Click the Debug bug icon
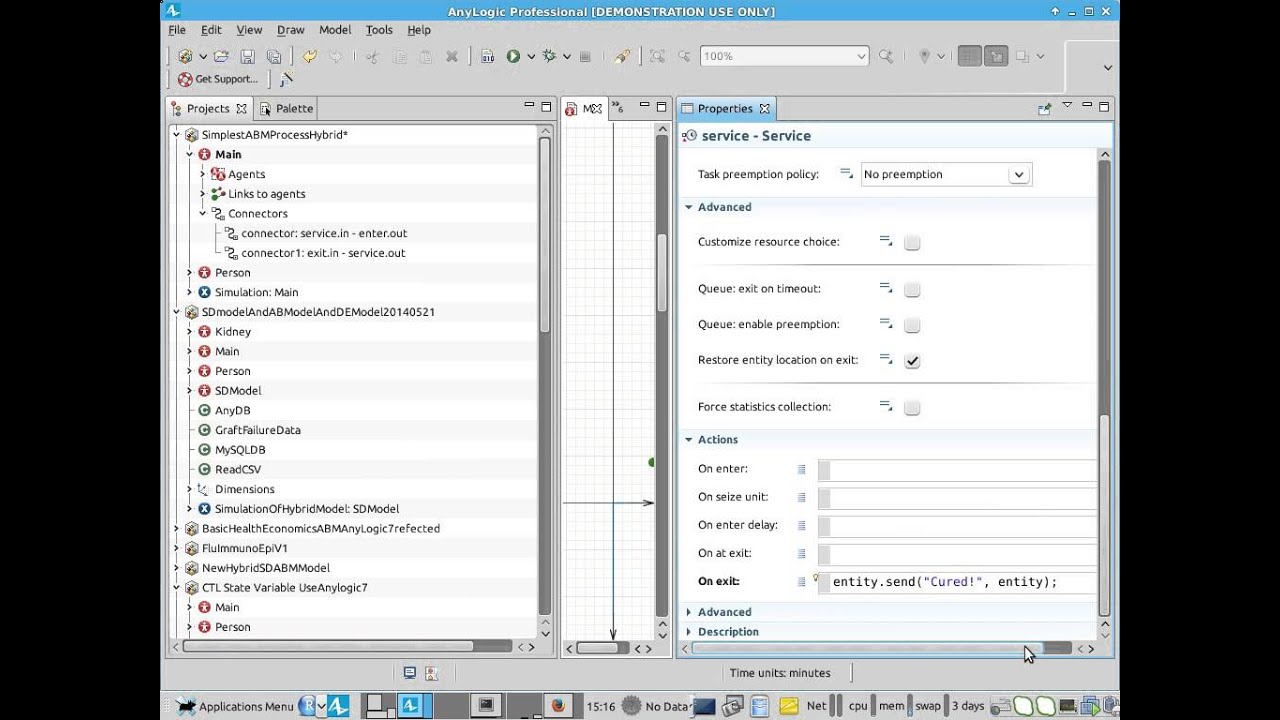The width and height of the screenshot is (1280, 720). [548, 57]
